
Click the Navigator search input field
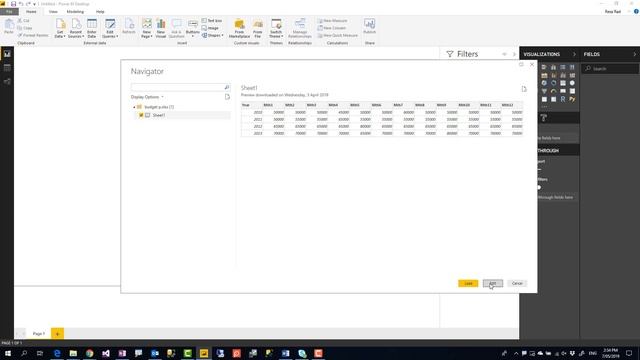(x=180, y=87)
